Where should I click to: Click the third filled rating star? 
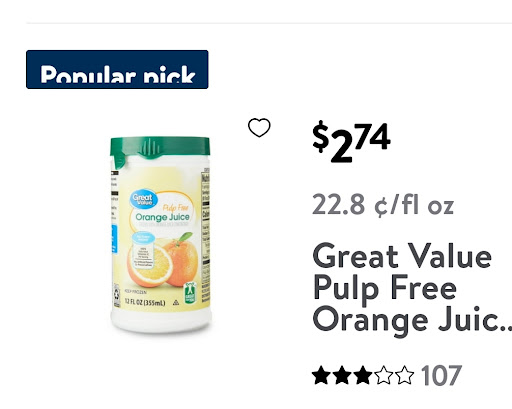363,375
